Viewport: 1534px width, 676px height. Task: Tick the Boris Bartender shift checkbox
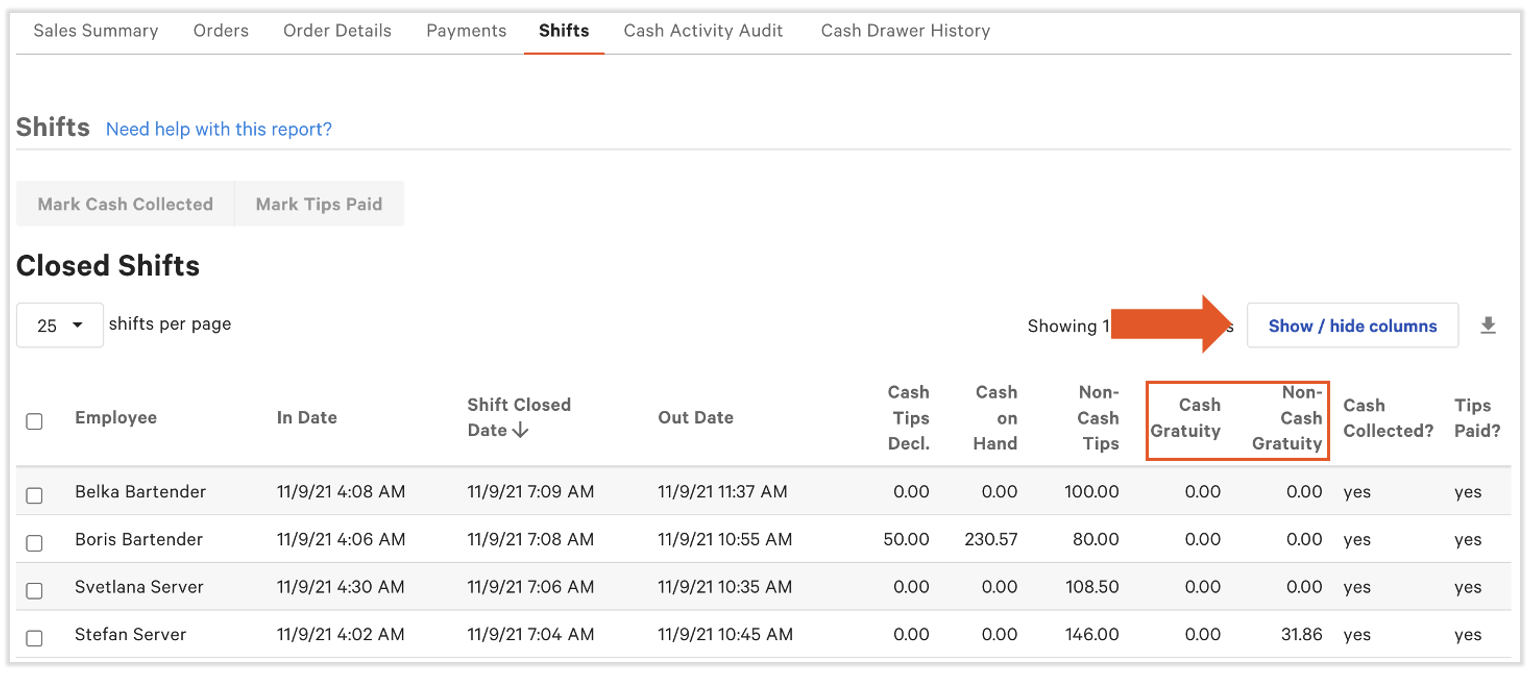pyautogui.click(x=34, y=543)
